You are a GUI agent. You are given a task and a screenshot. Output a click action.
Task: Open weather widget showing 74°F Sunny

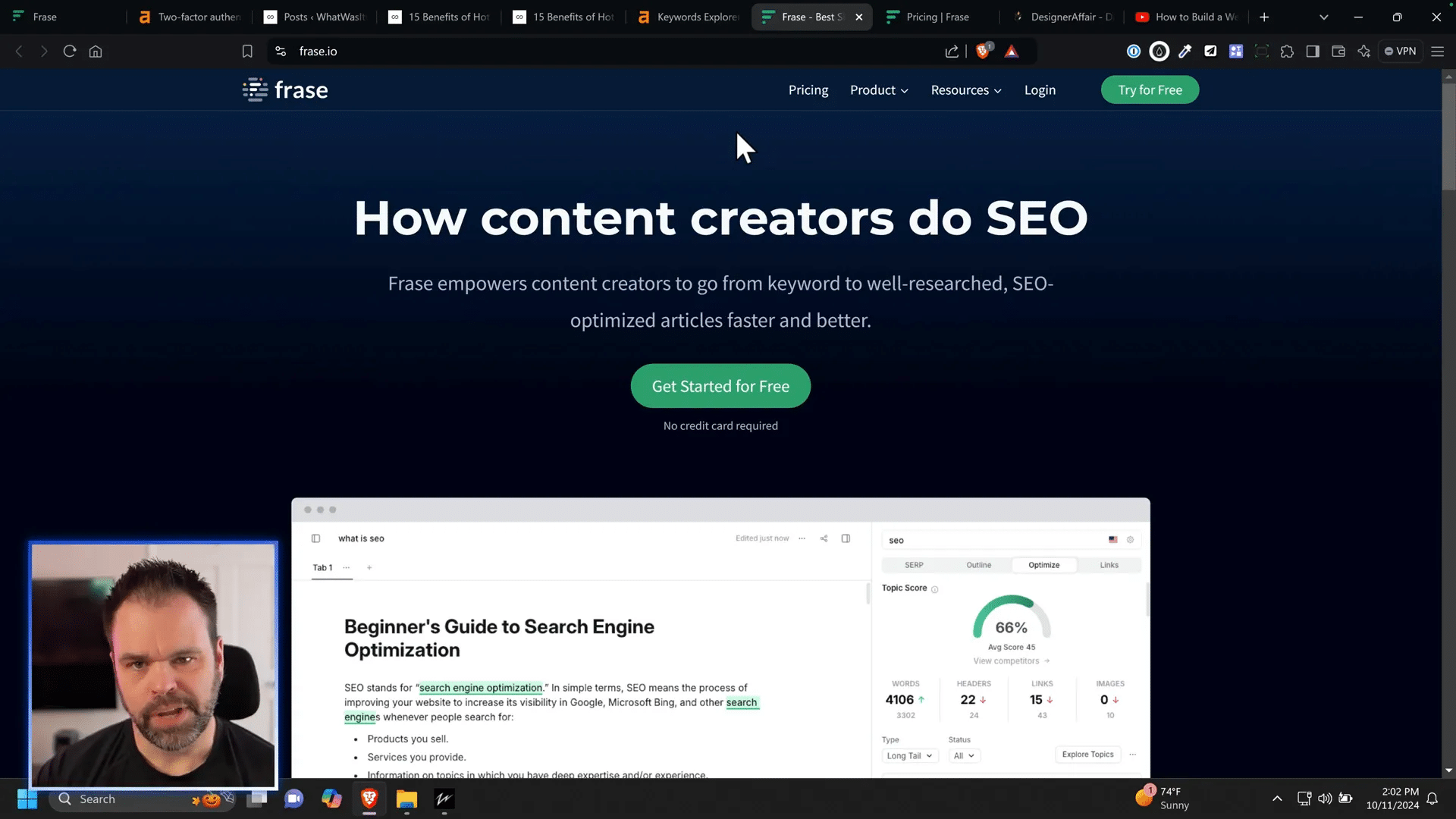coord(1163,799)
